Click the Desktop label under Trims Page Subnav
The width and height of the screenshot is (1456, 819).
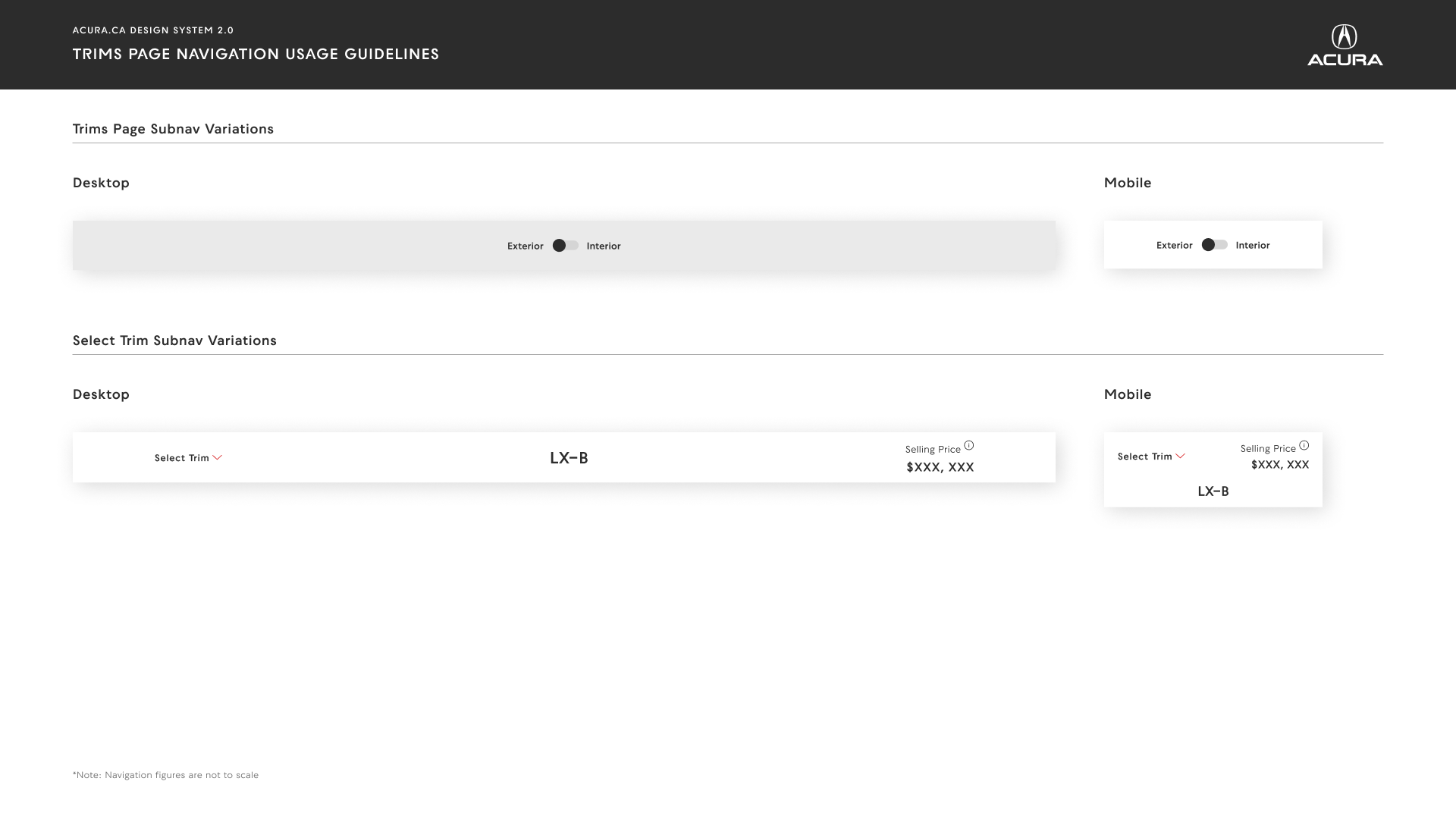tap(101, 183)
